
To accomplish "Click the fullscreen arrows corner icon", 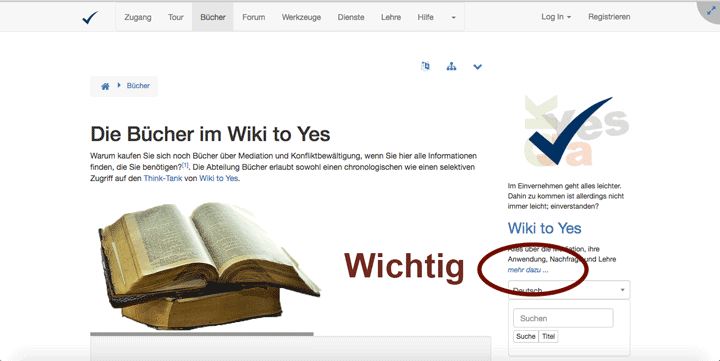I will click(x=711, y=11).
